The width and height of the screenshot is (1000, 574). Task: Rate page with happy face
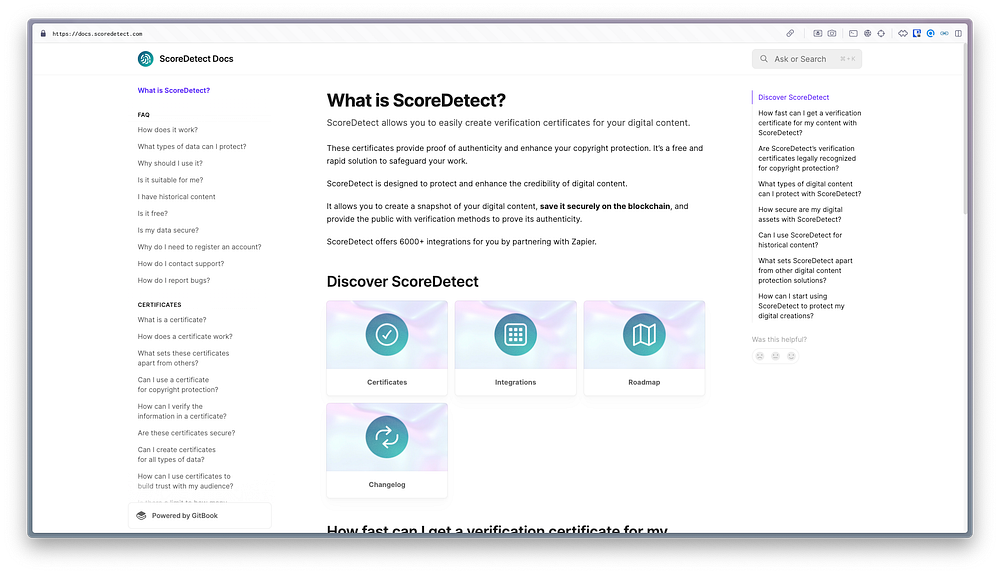pyautogui.click(x=791, y=356)
